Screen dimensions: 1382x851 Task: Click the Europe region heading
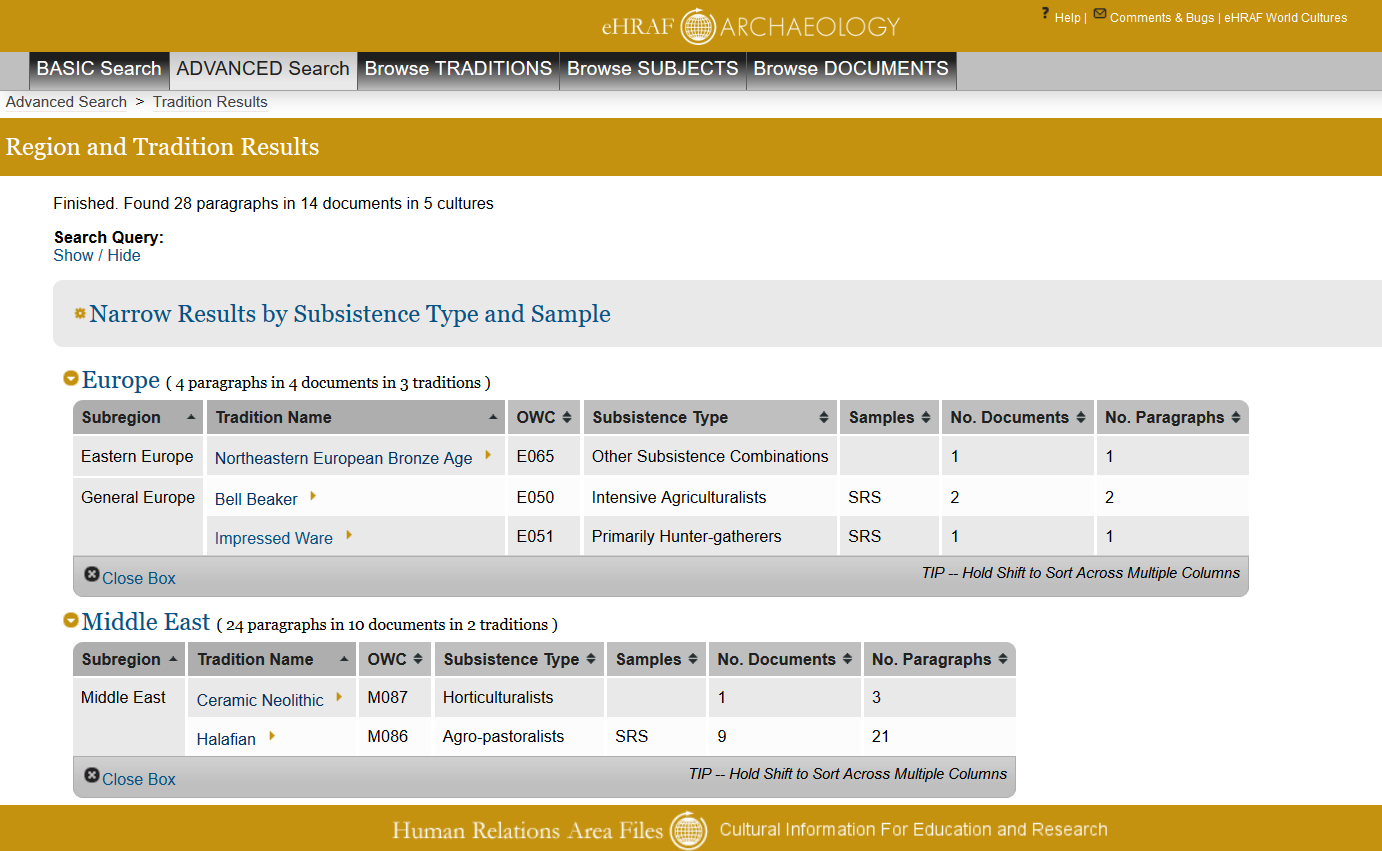(x=121, y=380)
